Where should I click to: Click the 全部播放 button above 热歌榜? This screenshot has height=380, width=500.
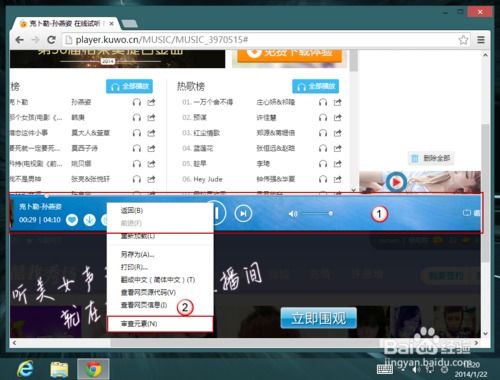[x=315, y=86]
